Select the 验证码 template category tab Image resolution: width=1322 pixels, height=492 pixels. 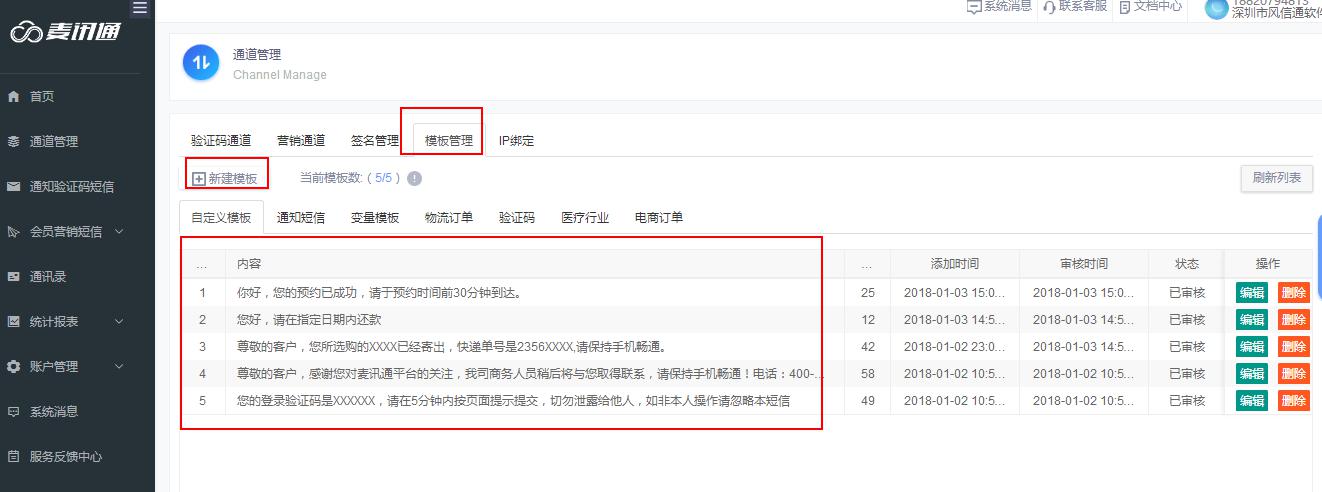coord(517,218)
